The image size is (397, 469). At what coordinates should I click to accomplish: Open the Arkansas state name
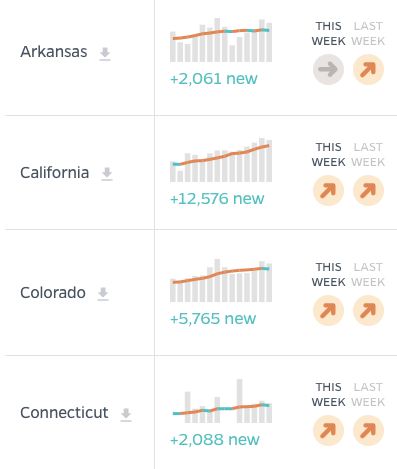pyautogui.click(x=54, y=52)
